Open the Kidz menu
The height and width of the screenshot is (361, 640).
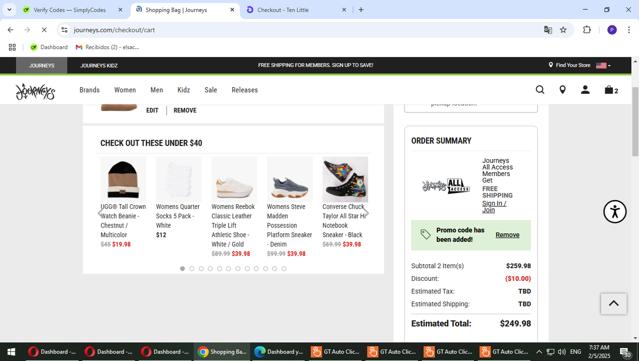click(184, 90)
